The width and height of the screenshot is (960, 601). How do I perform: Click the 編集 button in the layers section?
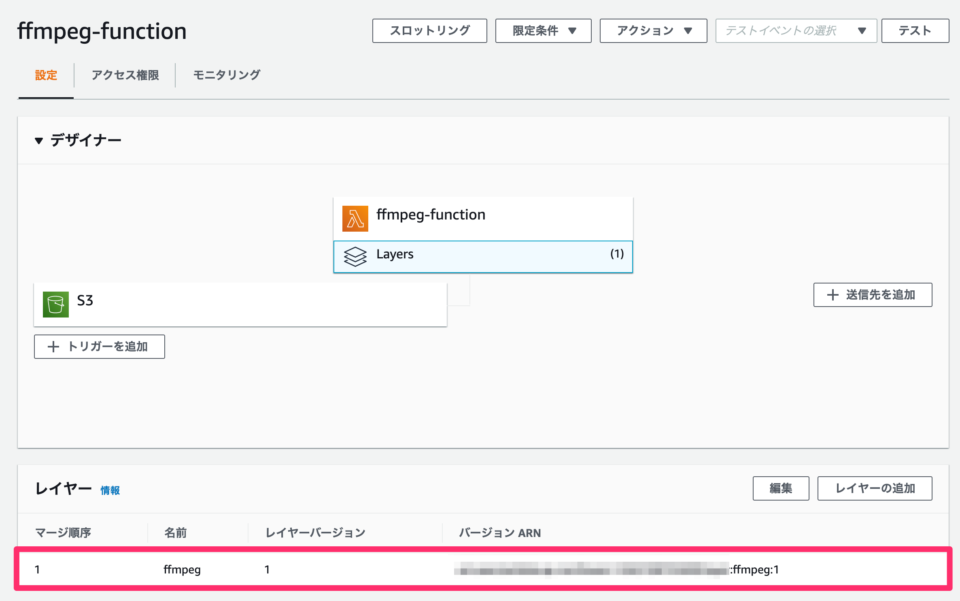click(780, 488)
